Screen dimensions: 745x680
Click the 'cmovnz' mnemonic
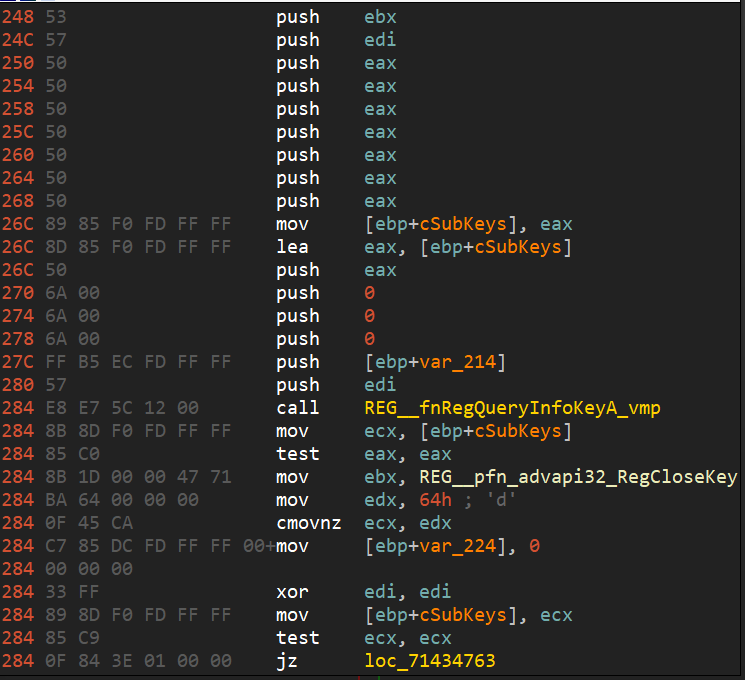(309, 523)
